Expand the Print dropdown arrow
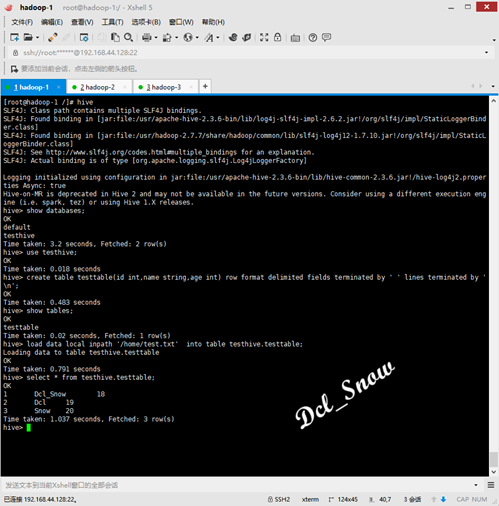This screenshot has height=506, width=499. click(156, 37)
